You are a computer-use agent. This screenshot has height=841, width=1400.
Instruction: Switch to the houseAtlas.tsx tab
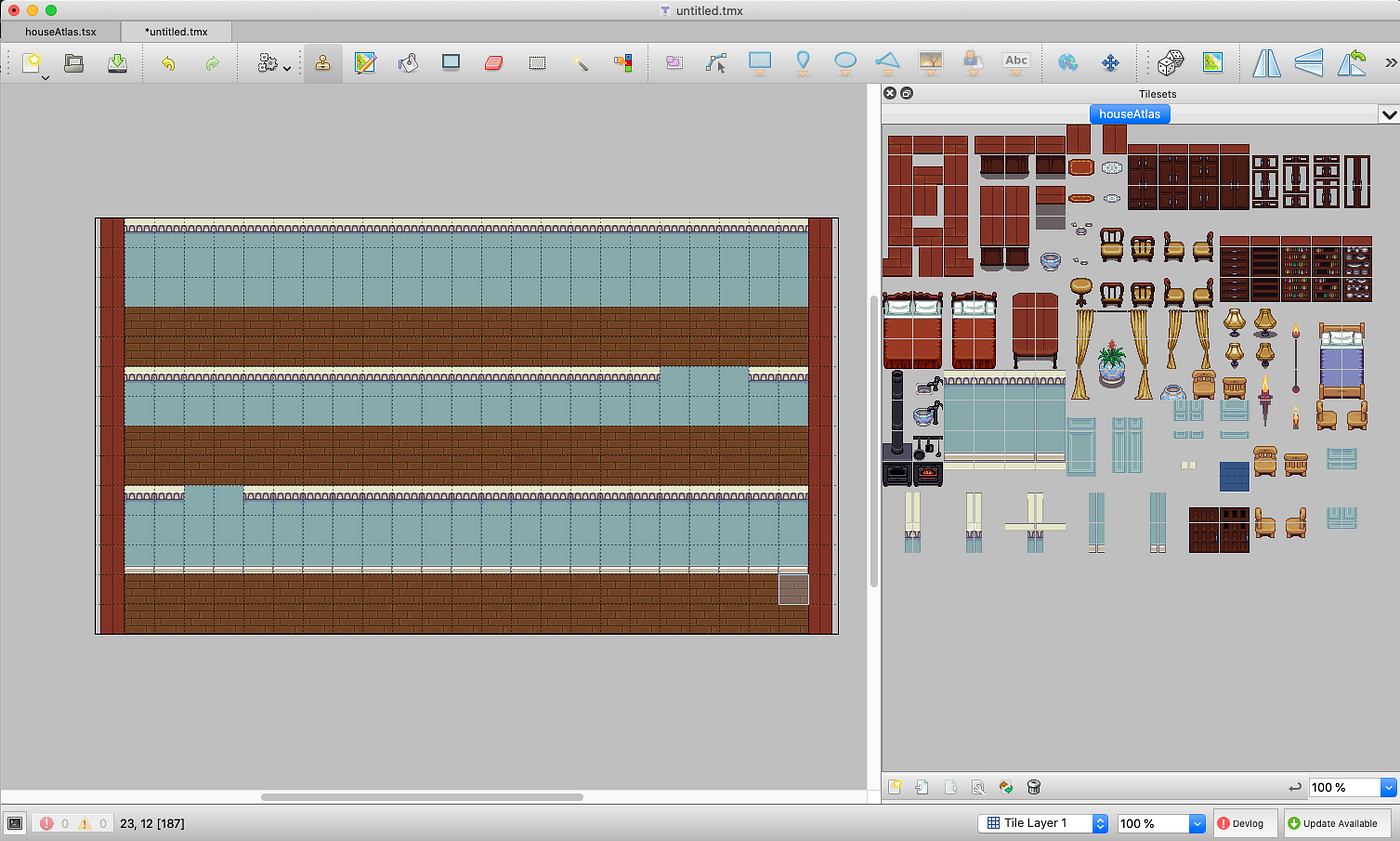[61, 31]
